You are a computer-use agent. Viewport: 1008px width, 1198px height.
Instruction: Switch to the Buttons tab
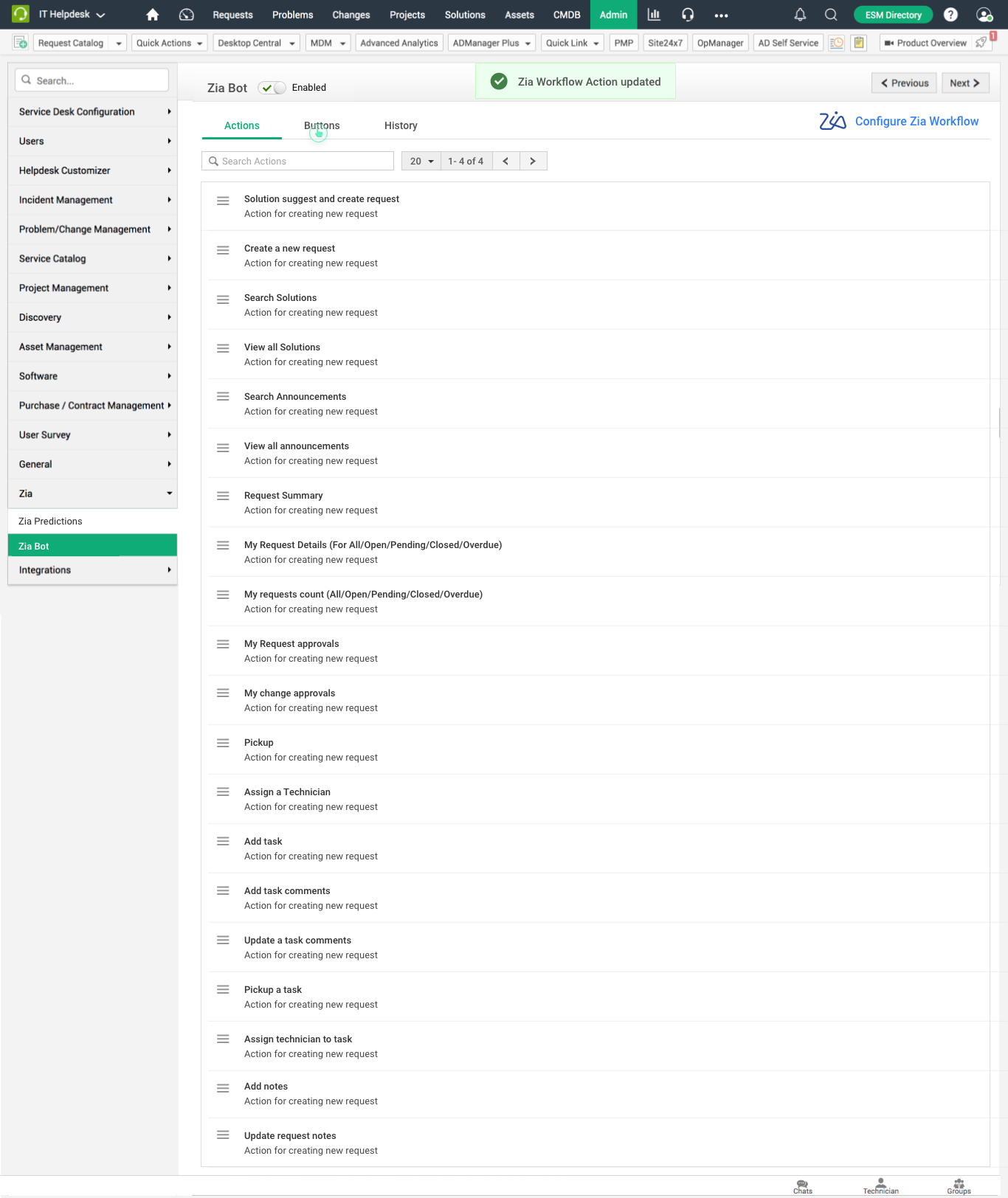click(322, 125)
